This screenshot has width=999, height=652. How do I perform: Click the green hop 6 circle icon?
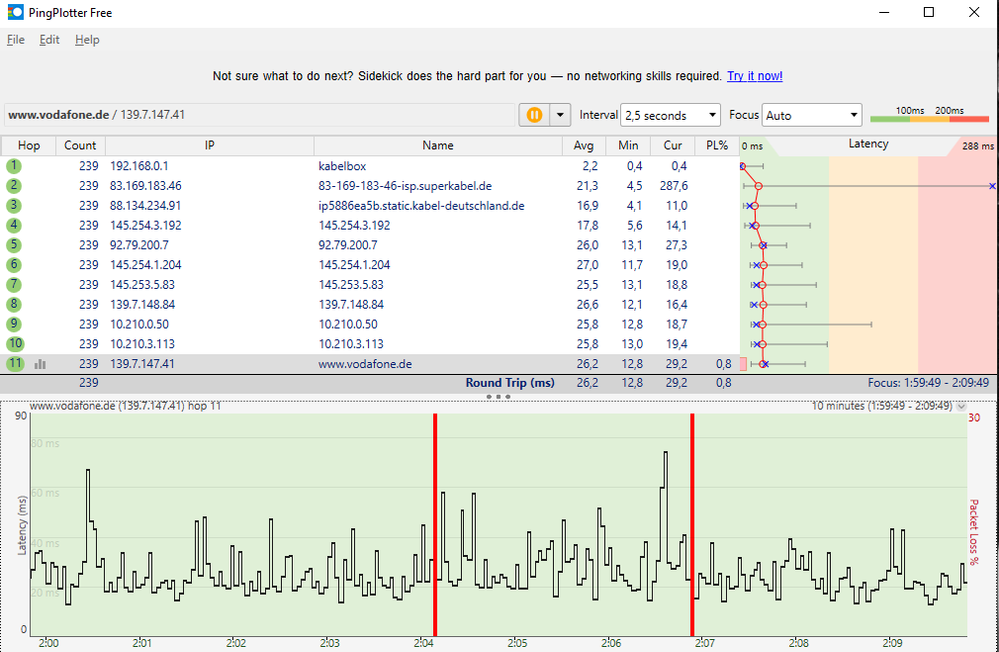pos(13,264)
